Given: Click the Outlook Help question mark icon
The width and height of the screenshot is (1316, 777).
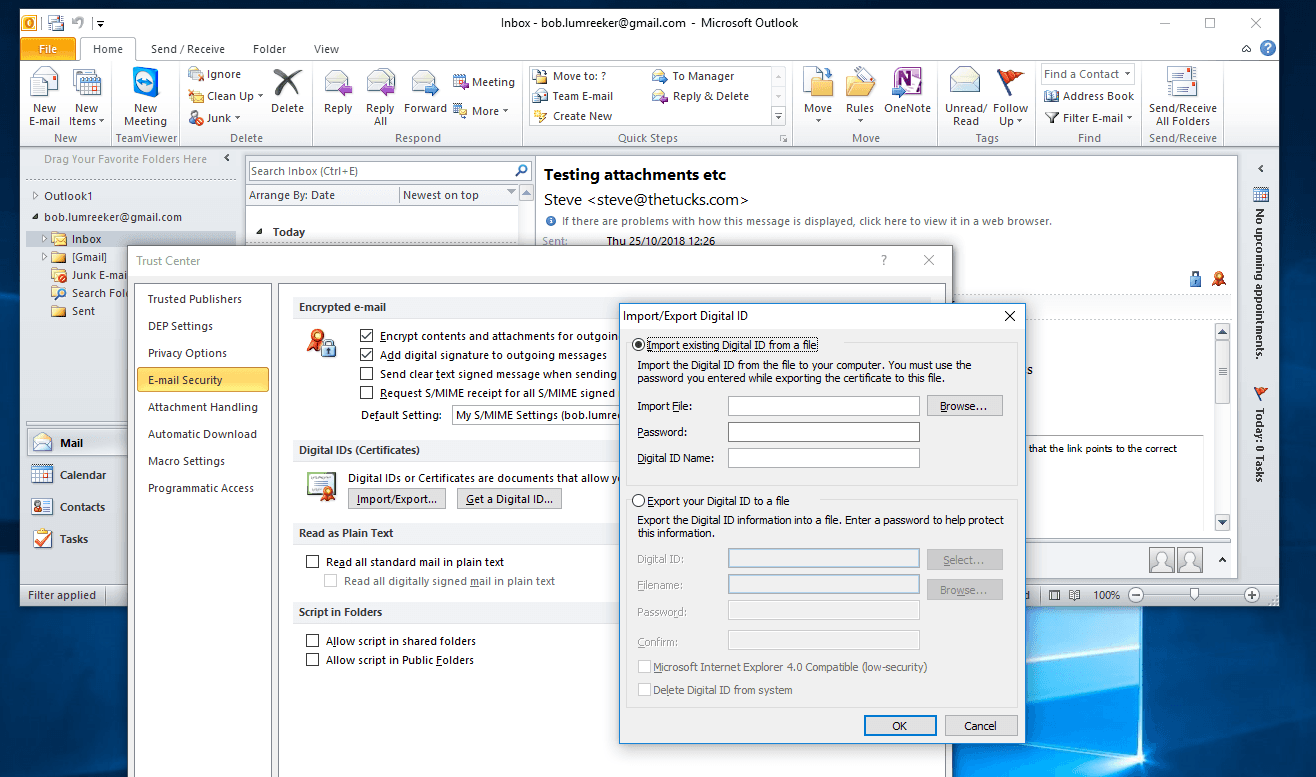Looking at the screenshot, I should (1267, 48).
